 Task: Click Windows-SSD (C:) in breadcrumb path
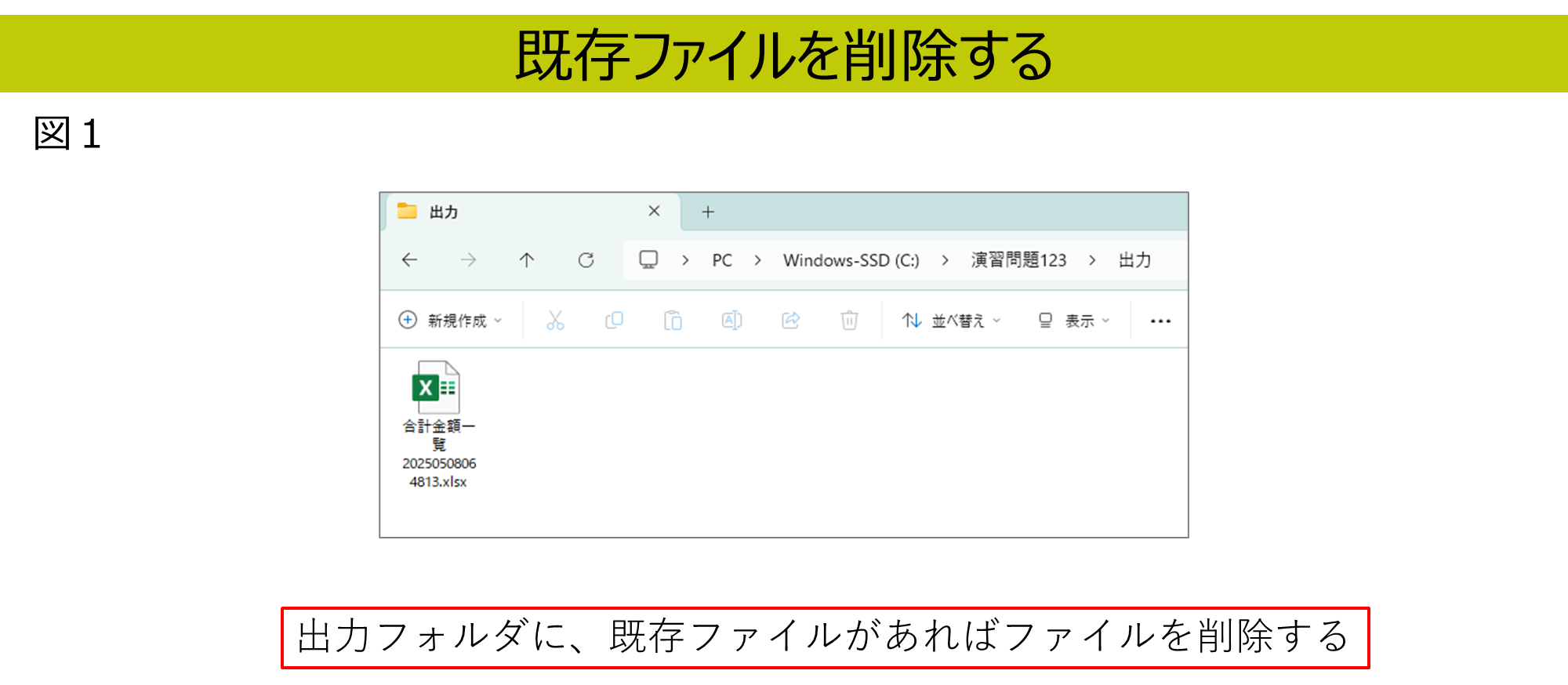(x=851, y=260)
